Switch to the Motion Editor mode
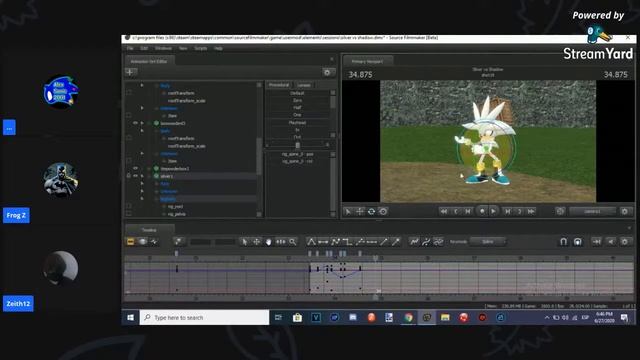640x360 pixels. coord(142,242)
